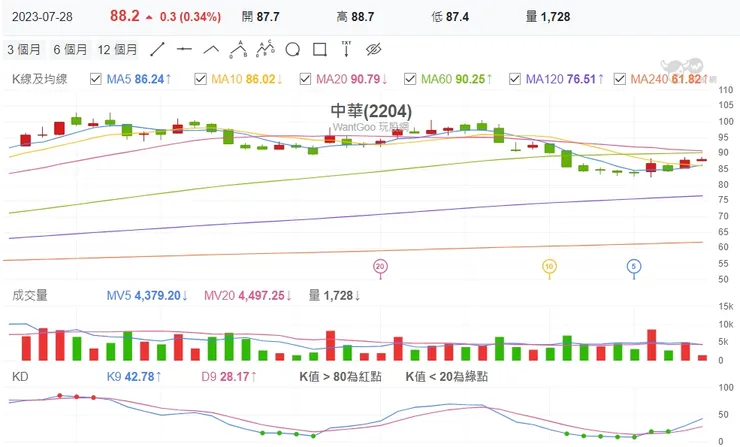Click the K值 > 80為紅點 legend
Image resolution: width=740 pixels, height=447 pixels.
[x=340, y=377]
